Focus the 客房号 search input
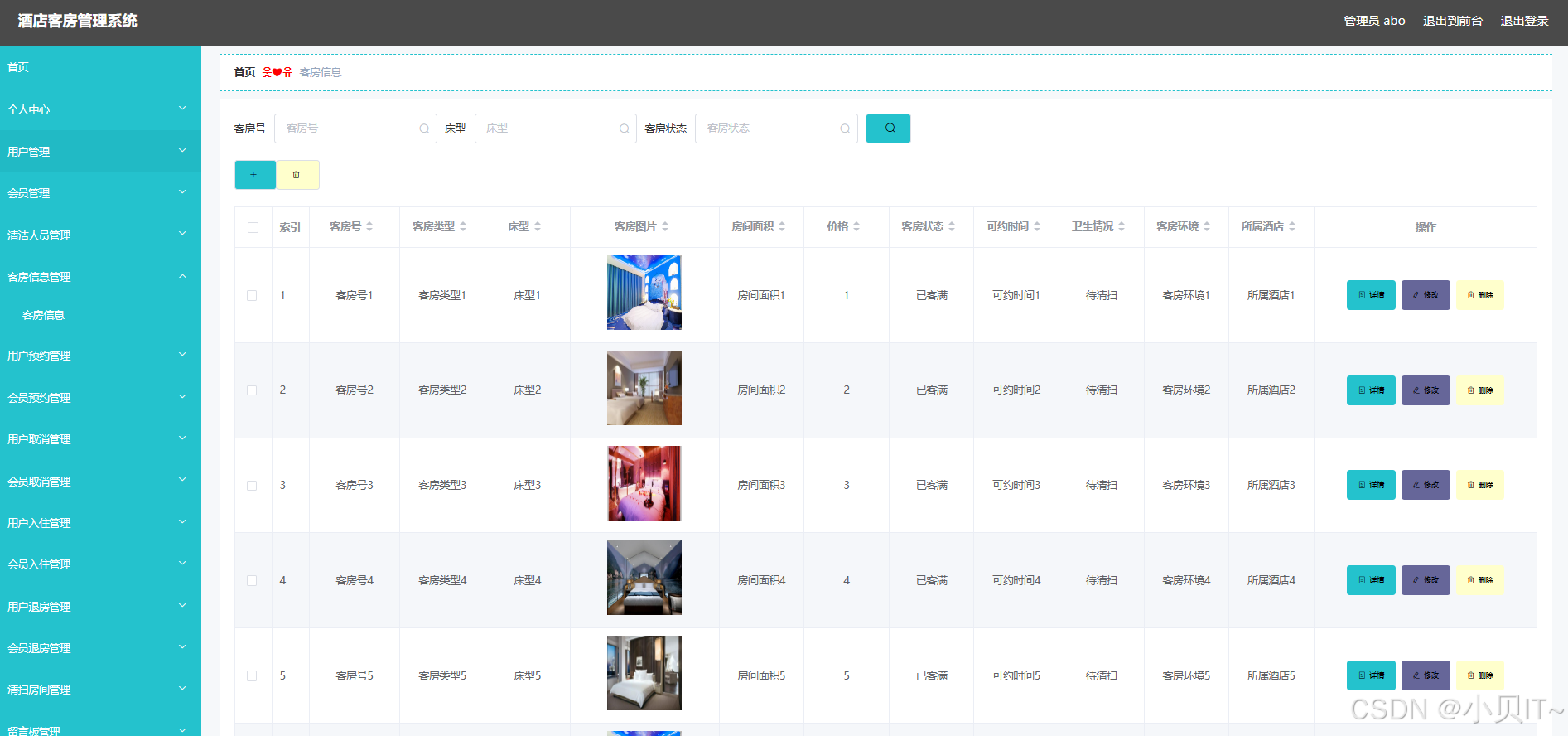 pyautogui.click(x=355, y=128)
